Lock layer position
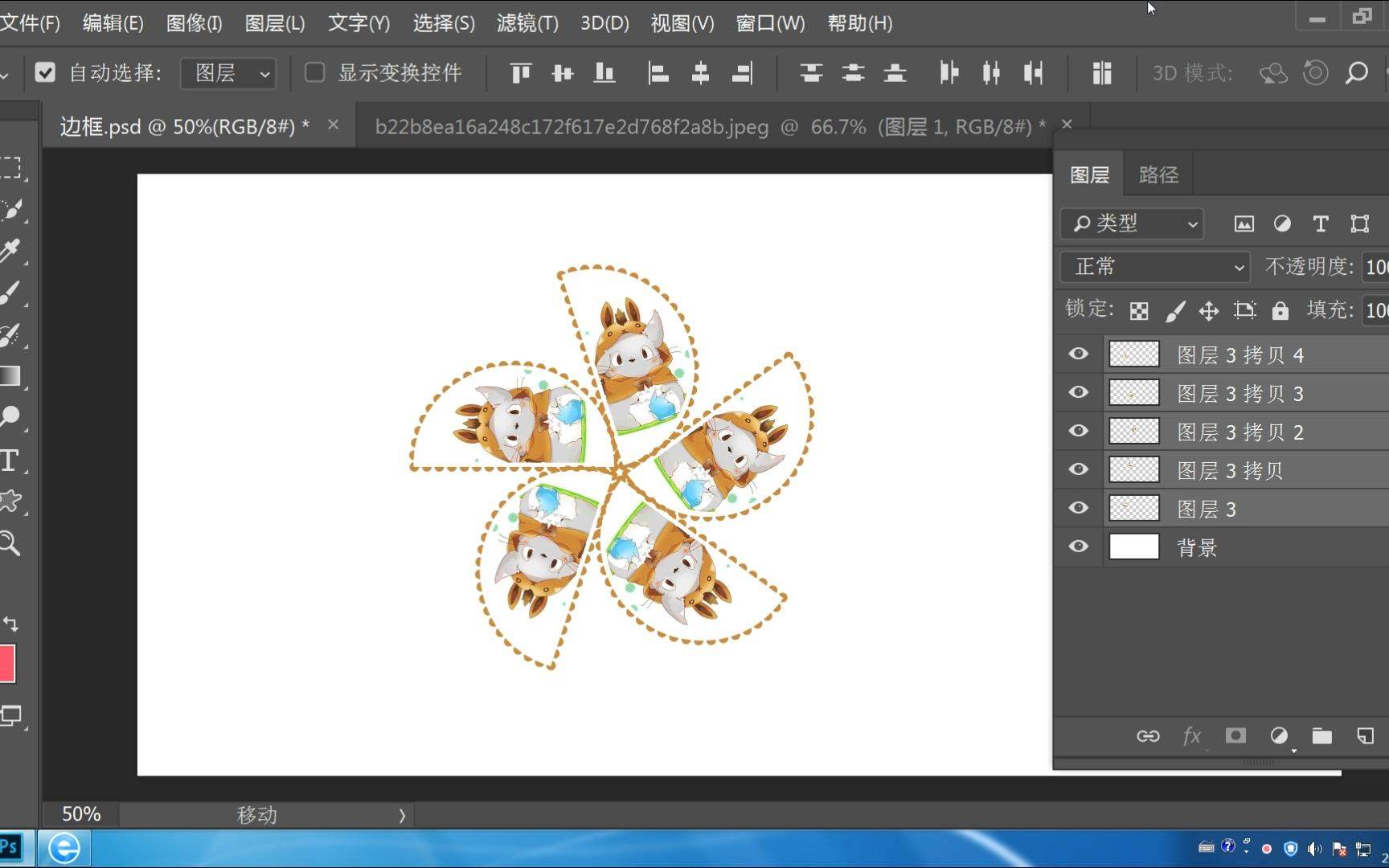1389x868 pixels. [x=1209, y=311]
